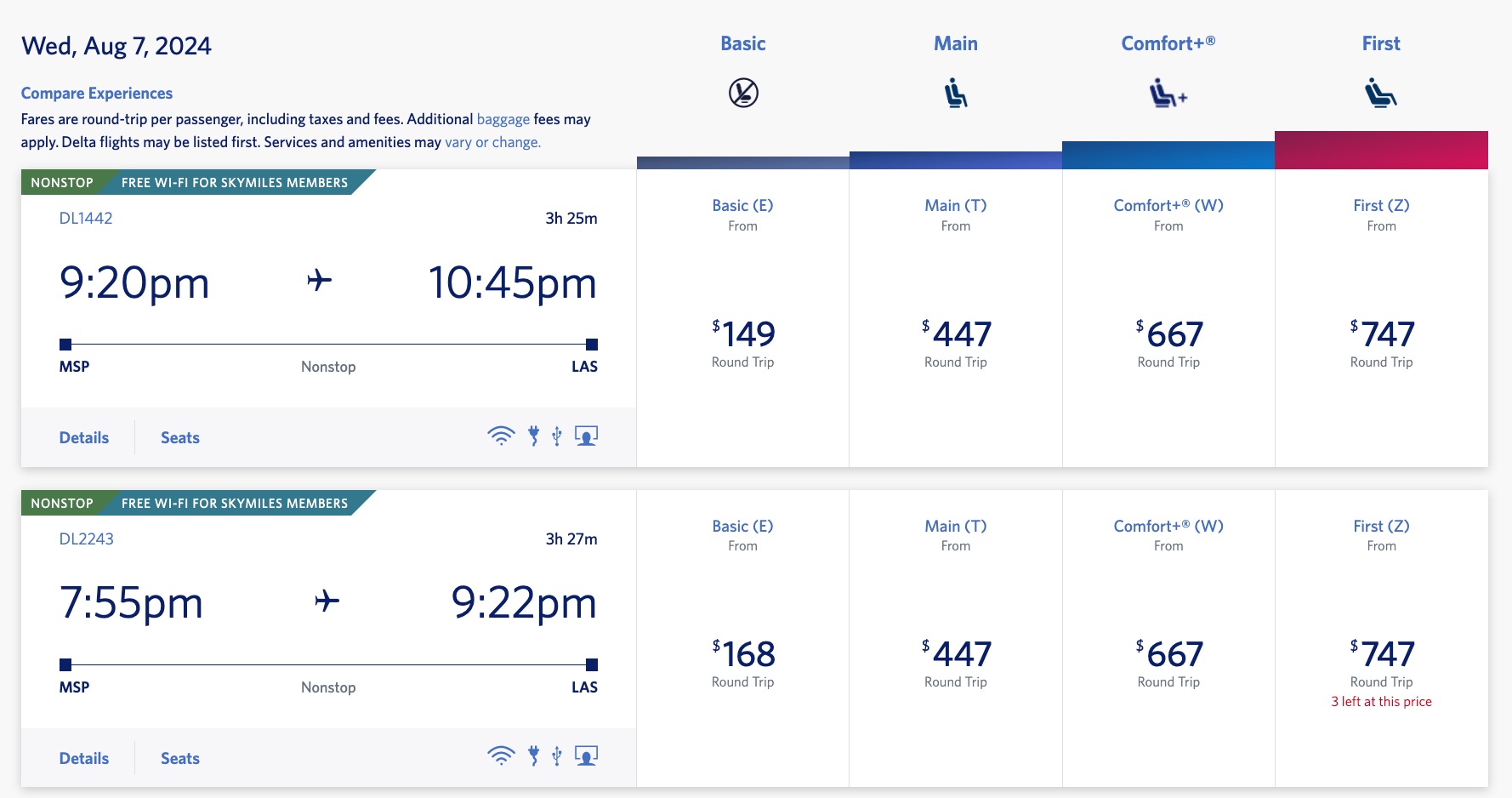View Seats for flight DL2243
Screen dimensions: 1512x798
[x=179, y=757]
